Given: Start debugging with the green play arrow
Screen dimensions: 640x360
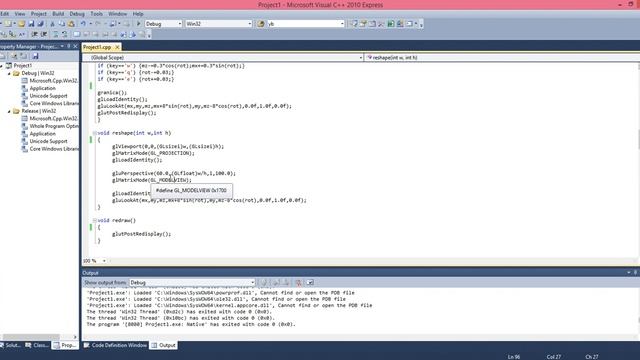Looking at the screenshot, I should point(138,24).
